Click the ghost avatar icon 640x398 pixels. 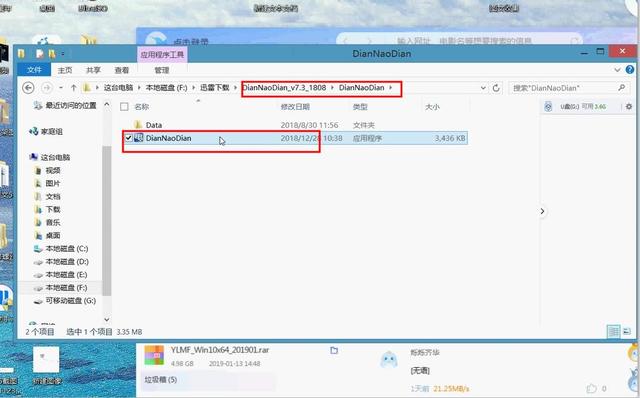(x=389, y=359)
